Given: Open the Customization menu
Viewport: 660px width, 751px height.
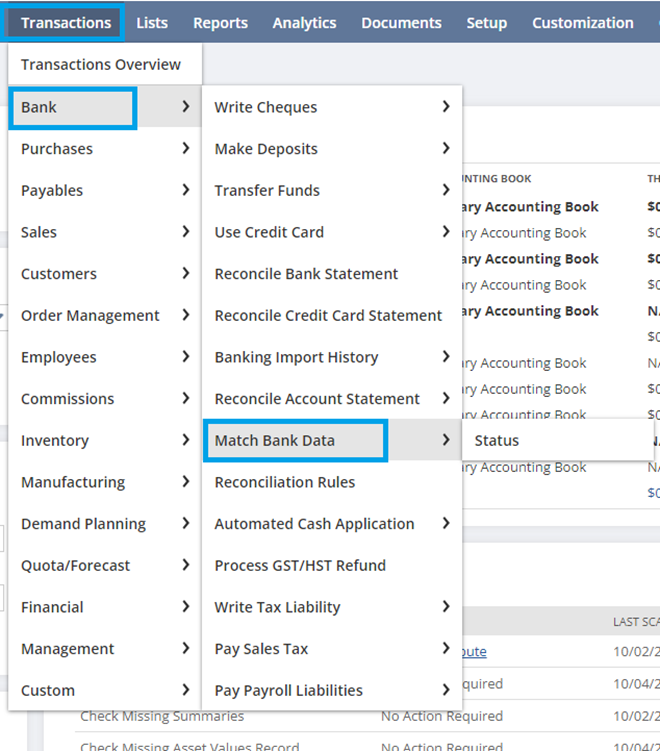Looking at the screenshot, I should [583, 22].
